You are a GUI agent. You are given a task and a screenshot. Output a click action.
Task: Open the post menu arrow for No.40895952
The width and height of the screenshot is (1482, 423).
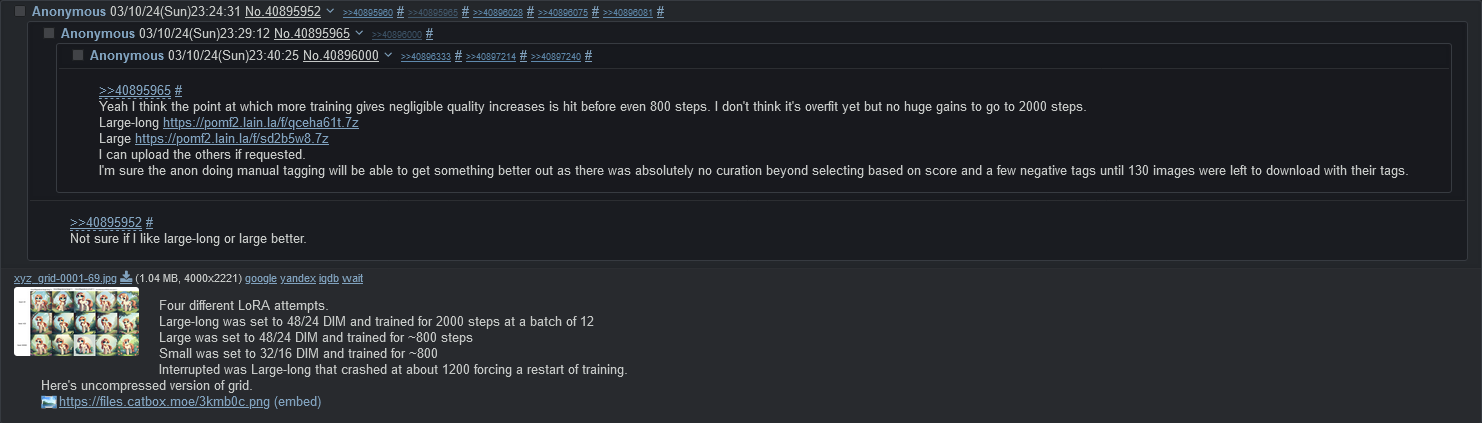[331, 12]
